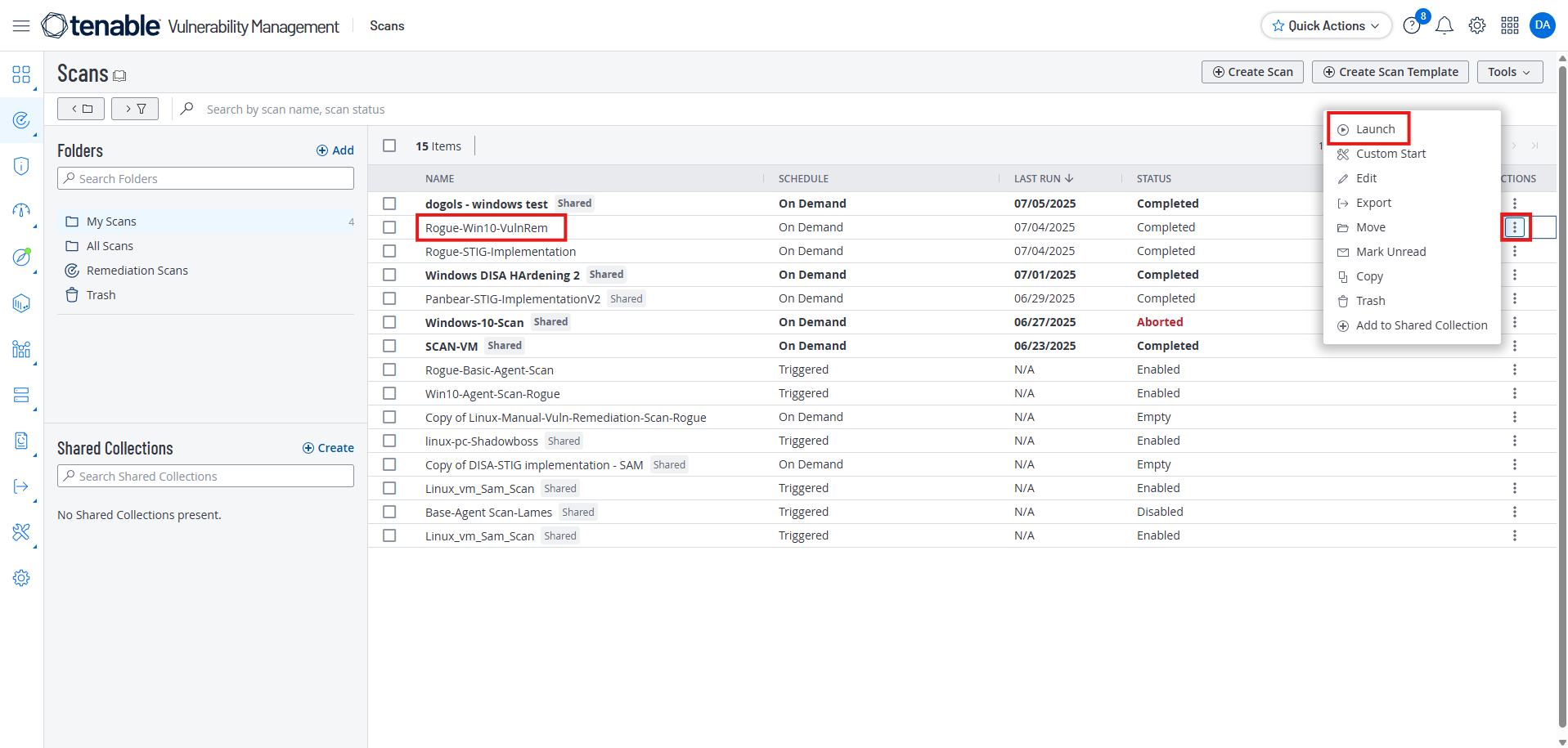Click the three-dot actions for Windows-10-Scan
1568x748 pixels.
1515,322
